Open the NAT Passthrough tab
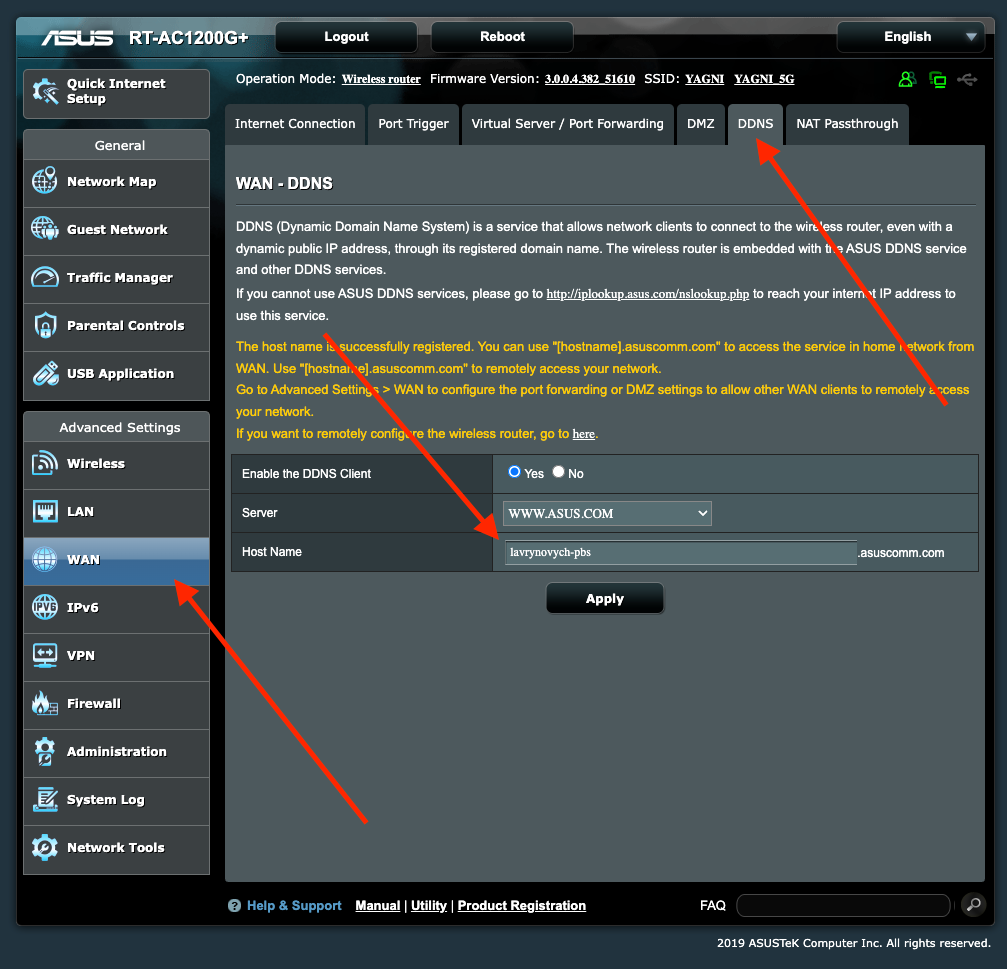Image resolution: width=1007 pixels, height=969 pixels. [847, 124]
